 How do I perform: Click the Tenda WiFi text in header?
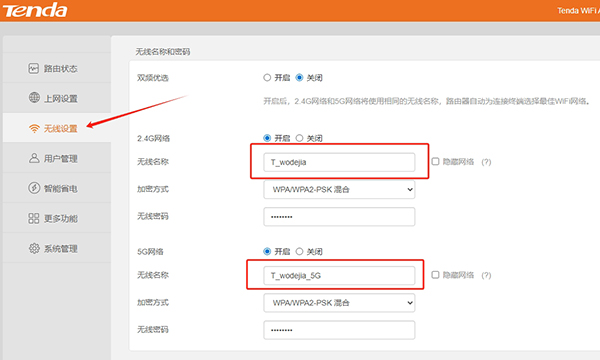click(x=578, y=11)
